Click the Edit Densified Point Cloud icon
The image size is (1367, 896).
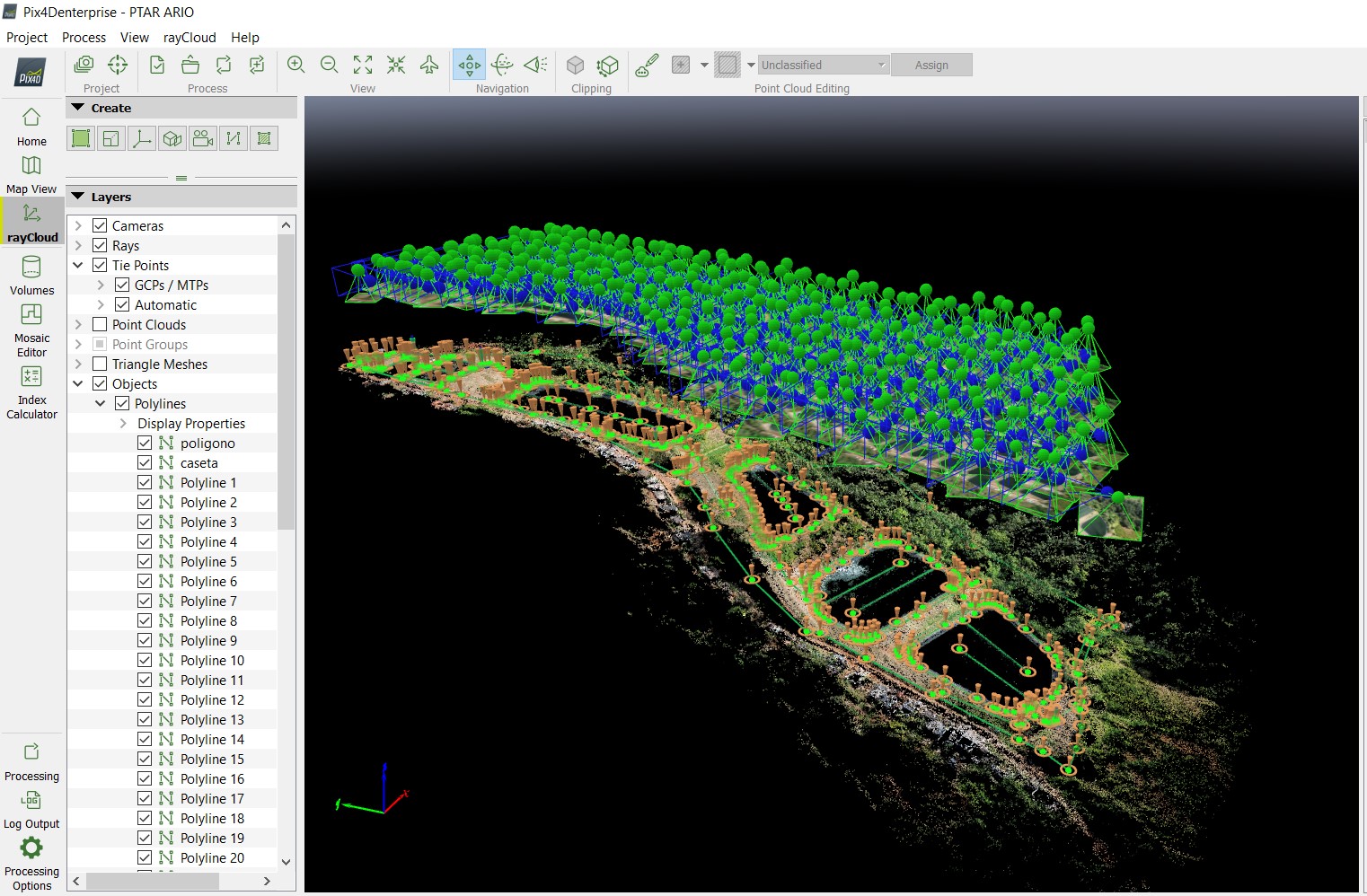coord(647,65)
